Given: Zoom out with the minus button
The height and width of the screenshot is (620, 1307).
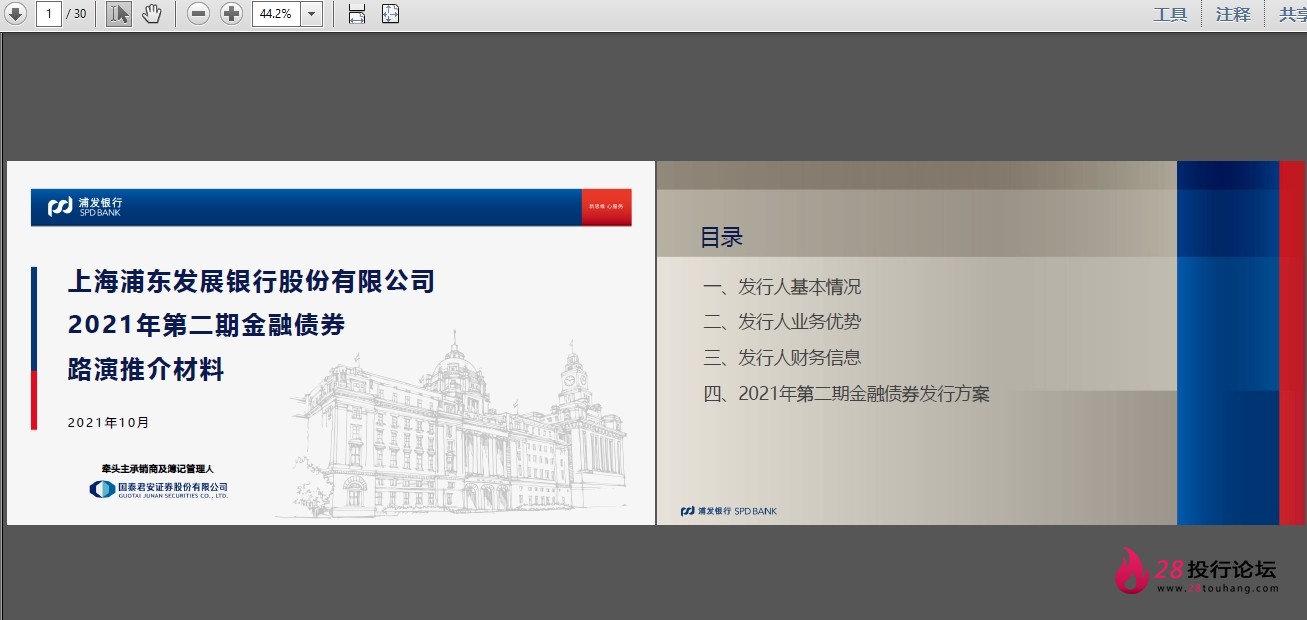Looking at the screenshot, I should pyautogui.click(x=198, y=13).
